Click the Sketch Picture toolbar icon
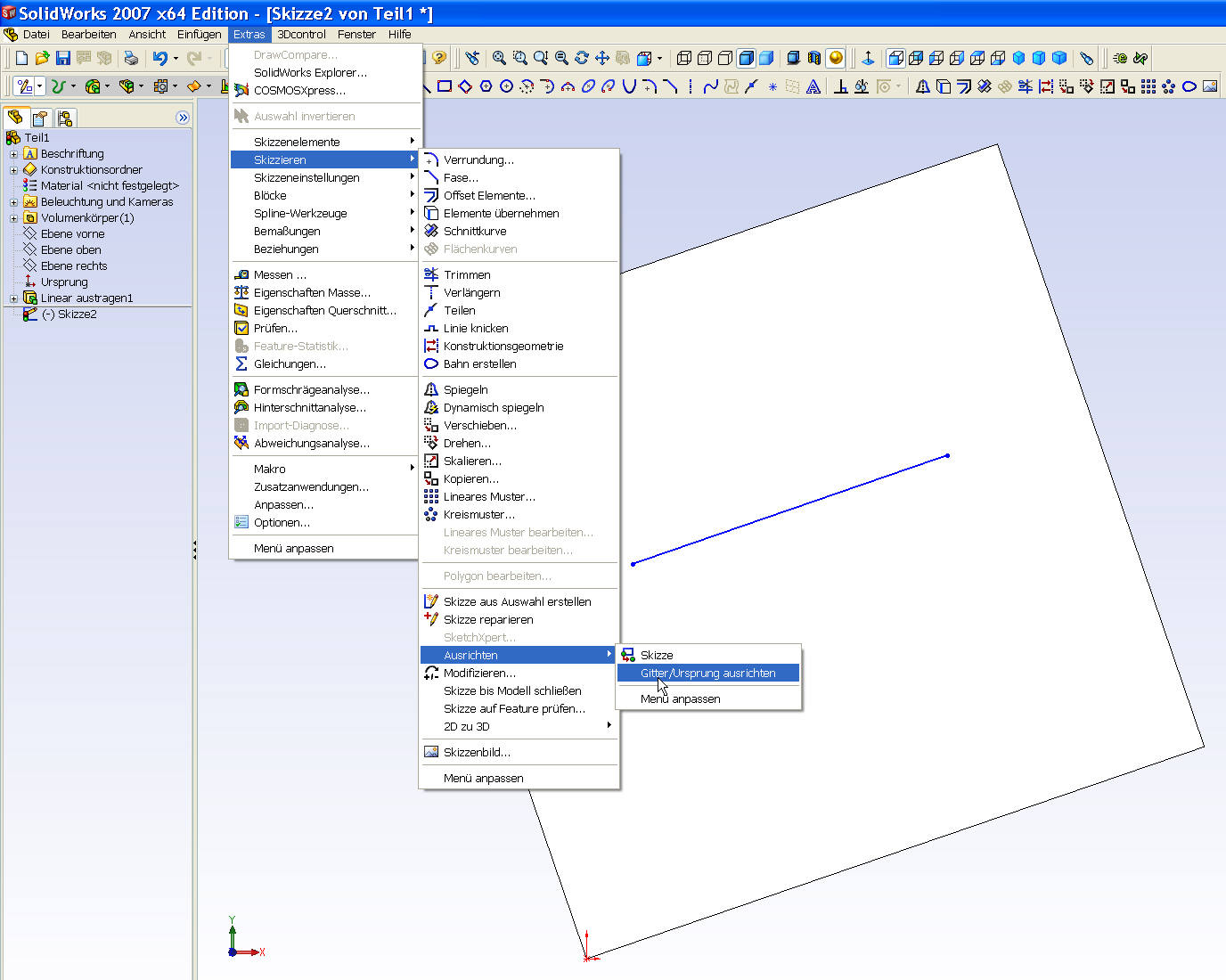 coord(1210,86)
